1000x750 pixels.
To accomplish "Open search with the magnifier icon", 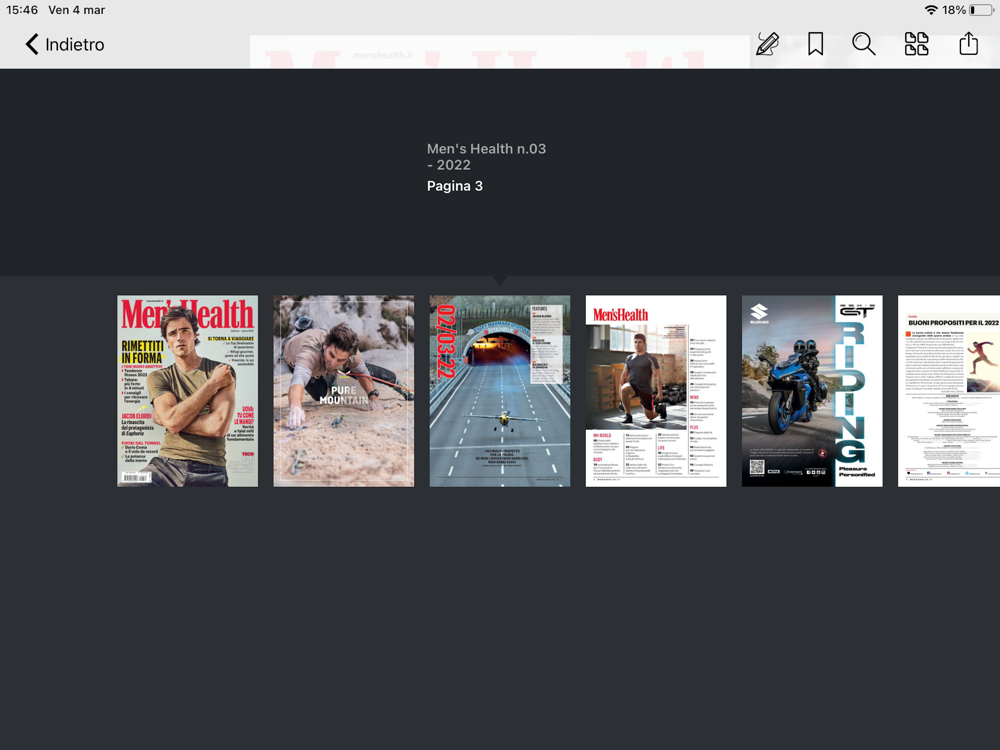I will (x=864, y=44).
